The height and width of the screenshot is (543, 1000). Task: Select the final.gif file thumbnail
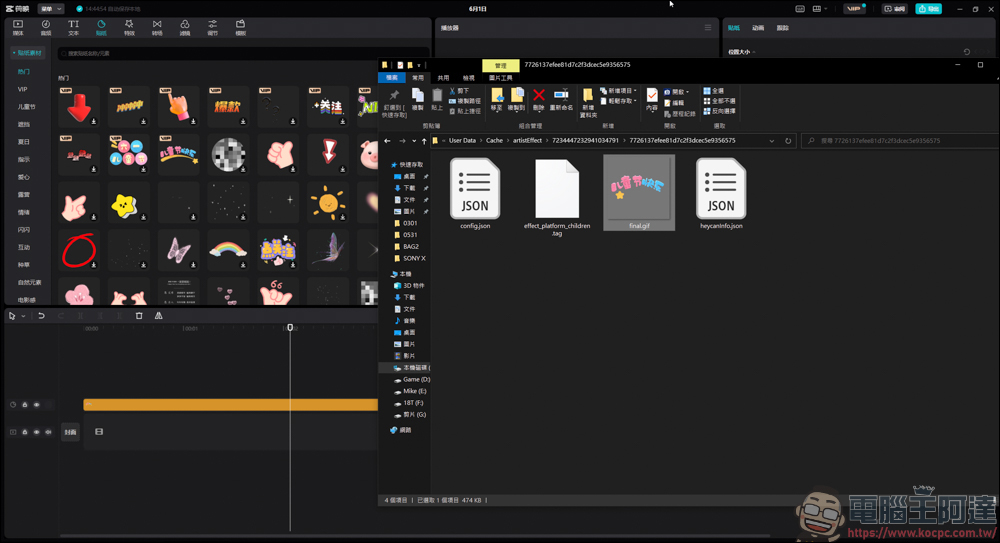pos(639,190)
